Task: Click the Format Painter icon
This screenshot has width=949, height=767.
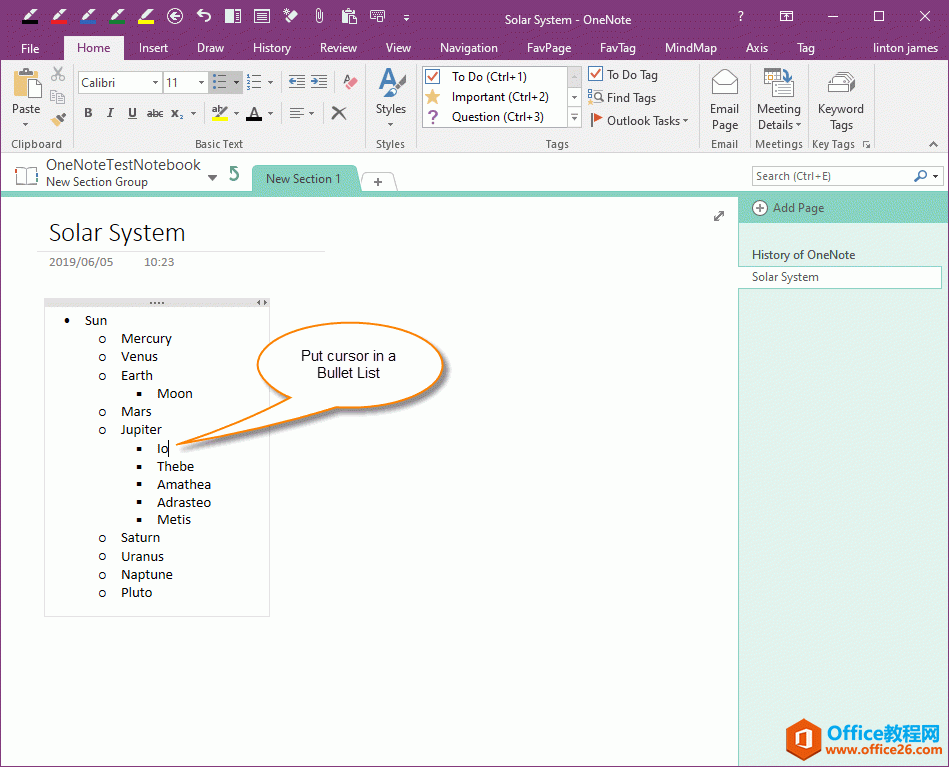Action: tap(58, 117)
